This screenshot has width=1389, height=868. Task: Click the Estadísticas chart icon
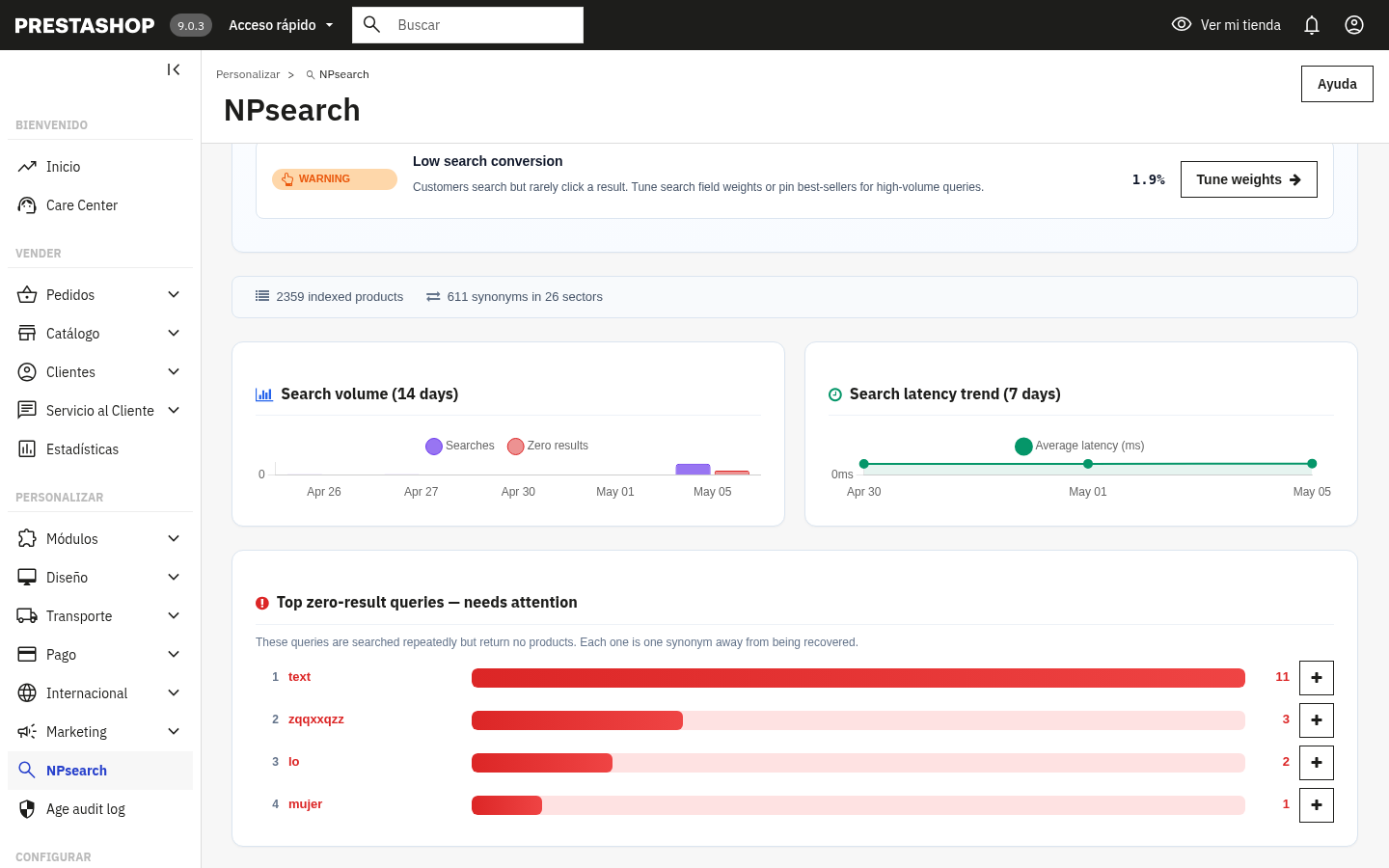[27, 449]
